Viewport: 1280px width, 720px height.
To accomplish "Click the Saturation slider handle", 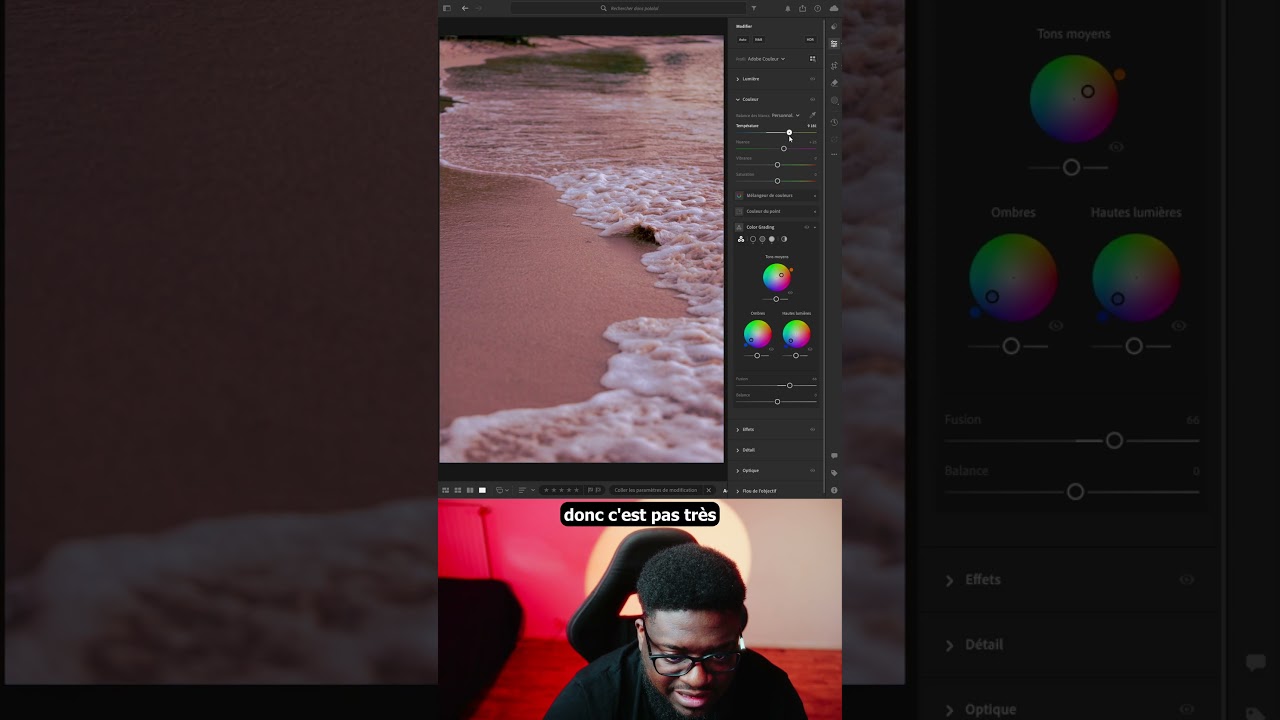I will (777, 181).
